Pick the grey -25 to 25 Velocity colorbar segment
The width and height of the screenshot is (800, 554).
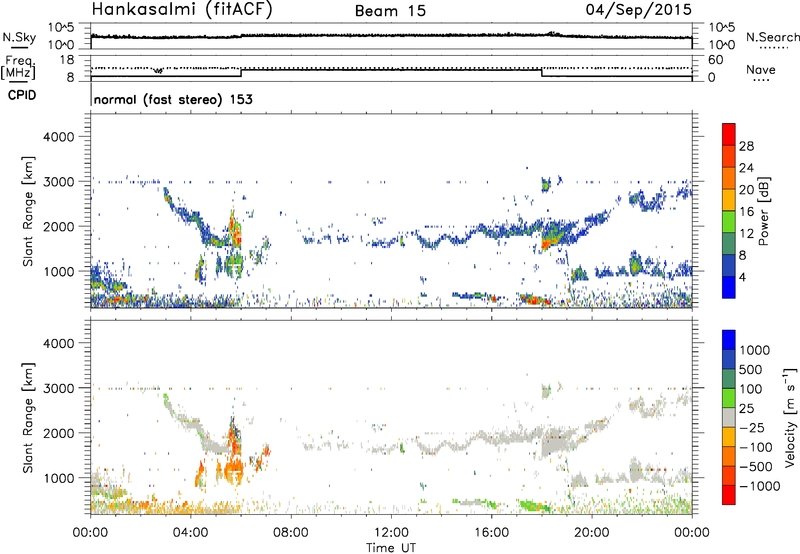tap(729, 417)
